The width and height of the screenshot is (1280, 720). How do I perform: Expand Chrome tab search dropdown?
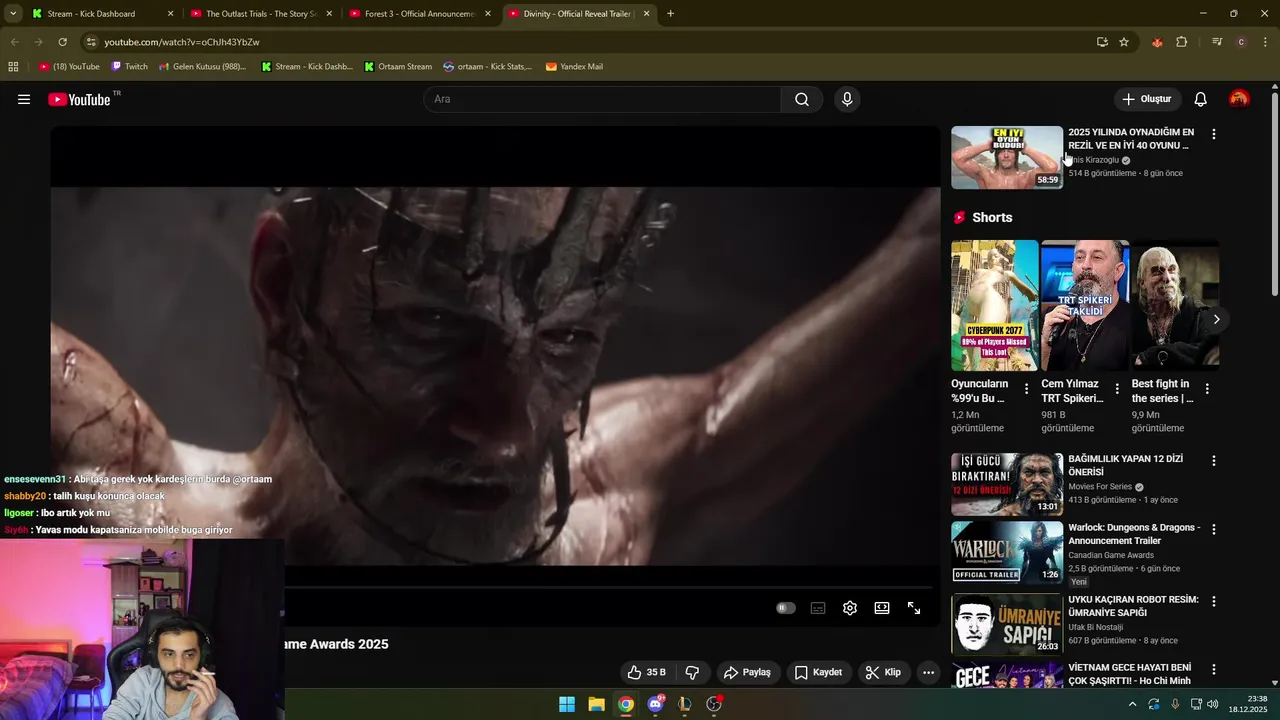(13, 14)
